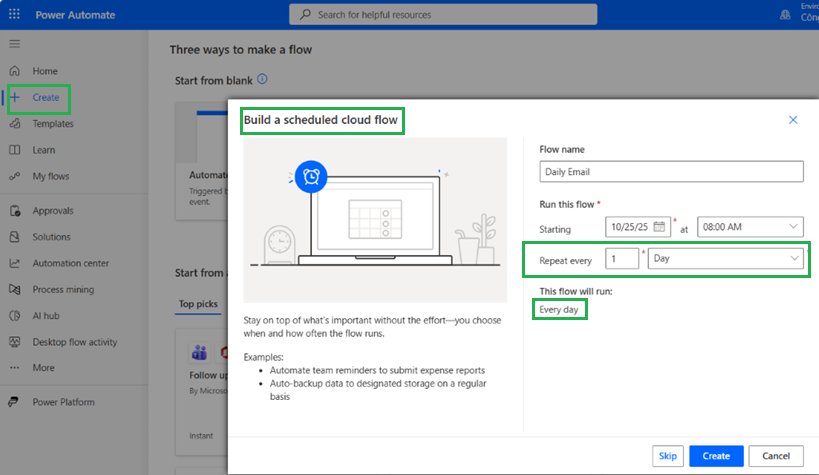Screen dimensions: 819x475
Task: Click More in the sidebar
Action: [x=43, y=367]
